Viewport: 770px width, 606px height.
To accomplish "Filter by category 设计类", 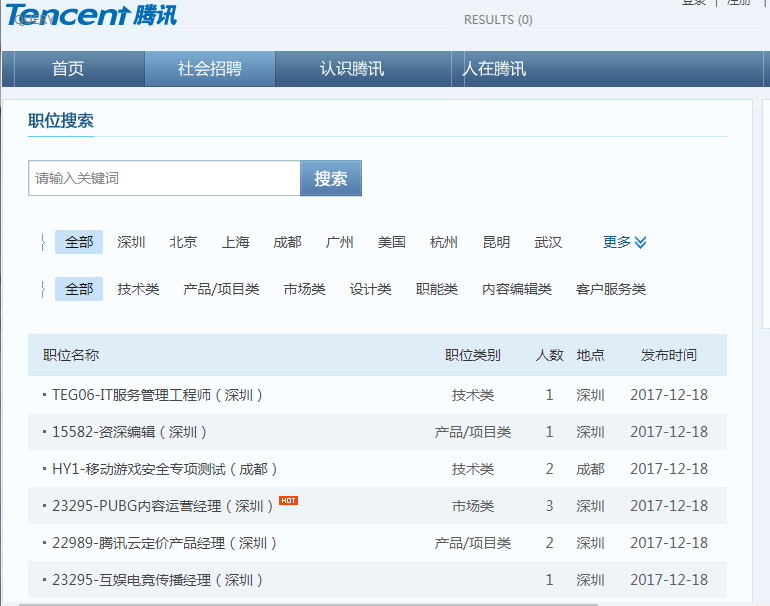I will pyautogui.click(x=370, y=289).
